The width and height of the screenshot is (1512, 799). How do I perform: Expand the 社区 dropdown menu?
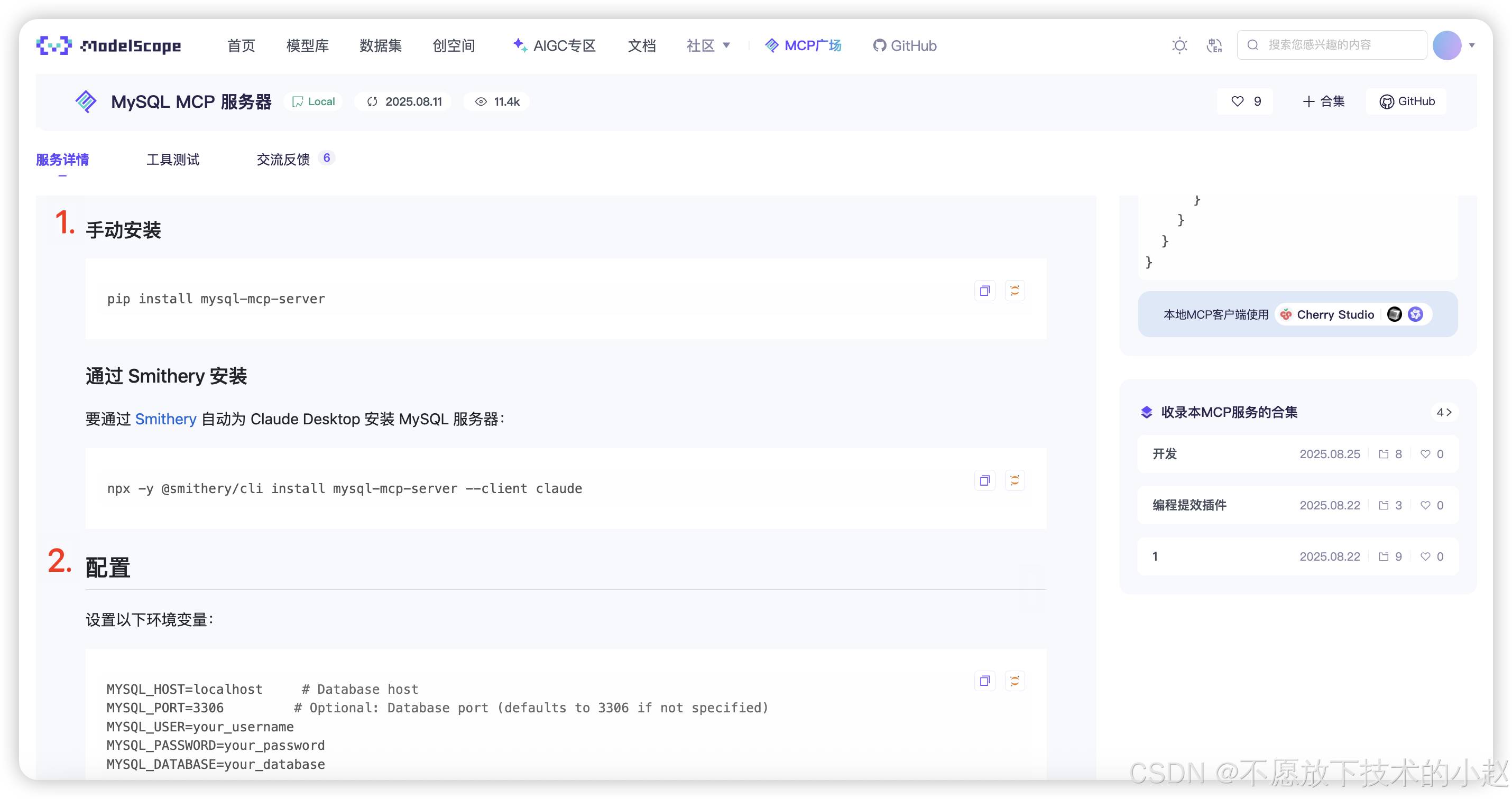coord(708,45)
